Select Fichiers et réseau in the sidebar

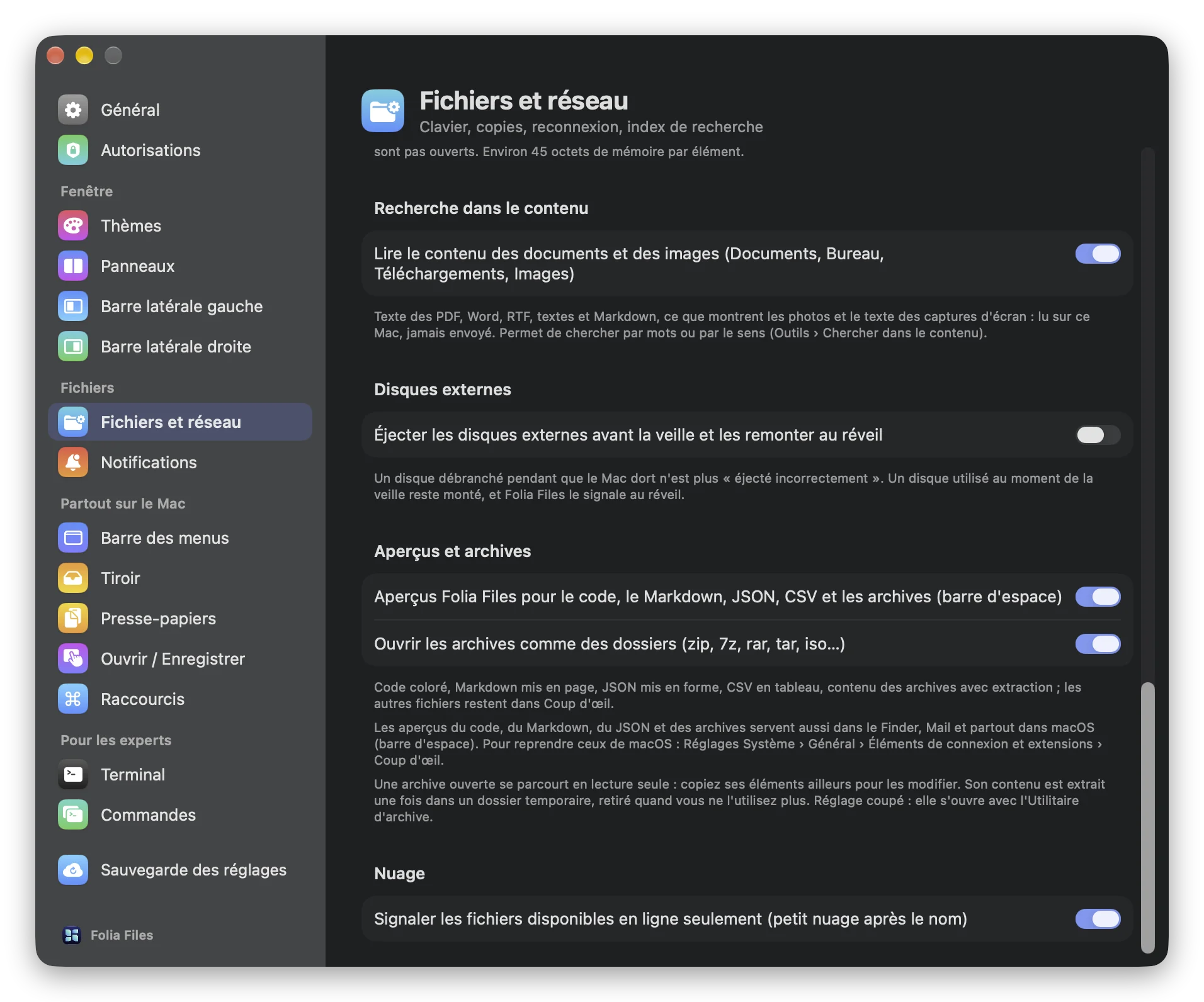coord(180,422)
